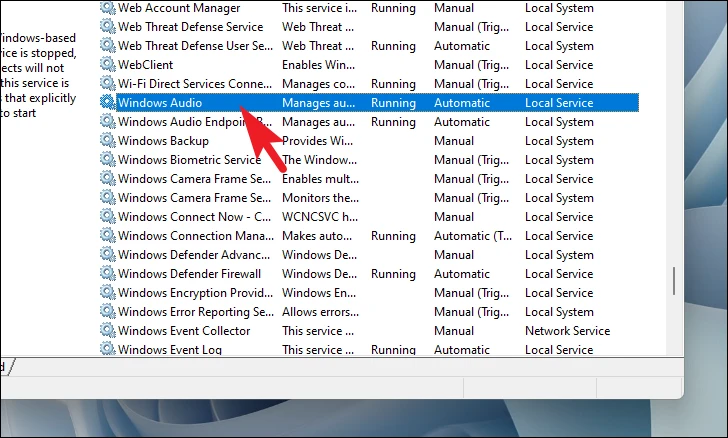Click the services list vertical scrollbar thumb
The image size is (728, 438).
coord(674,281)
